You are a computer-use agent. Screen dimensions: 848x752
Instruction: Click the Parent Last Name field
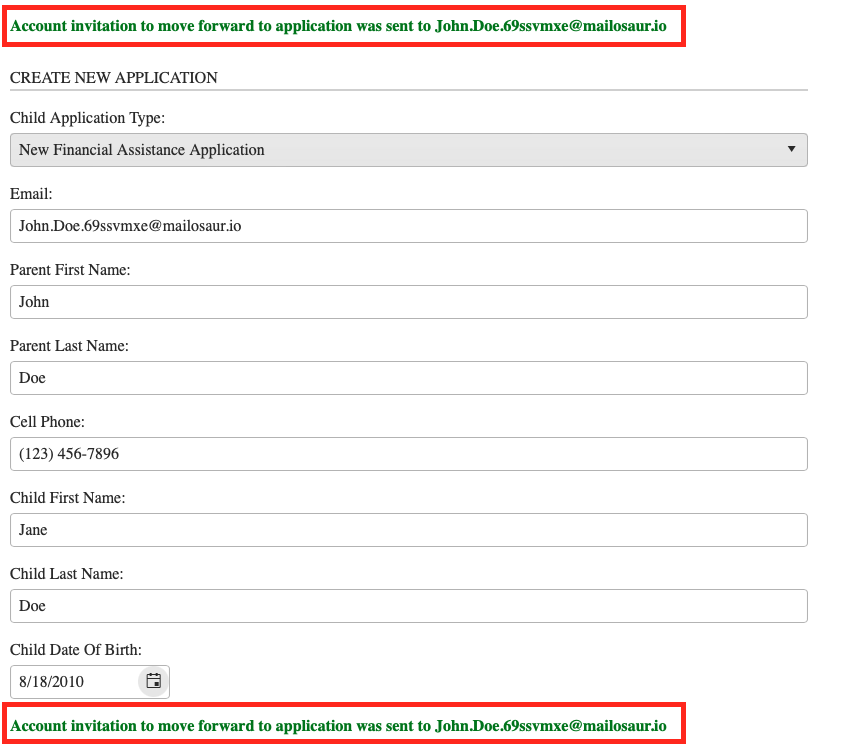(x=409, y=378)
